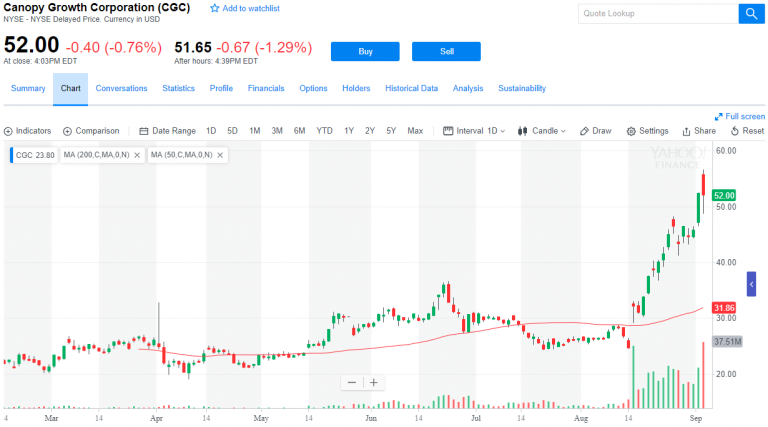768x427 pixels.
Task: Open the Candle chart type dropdown
Action: pos(542,131)
